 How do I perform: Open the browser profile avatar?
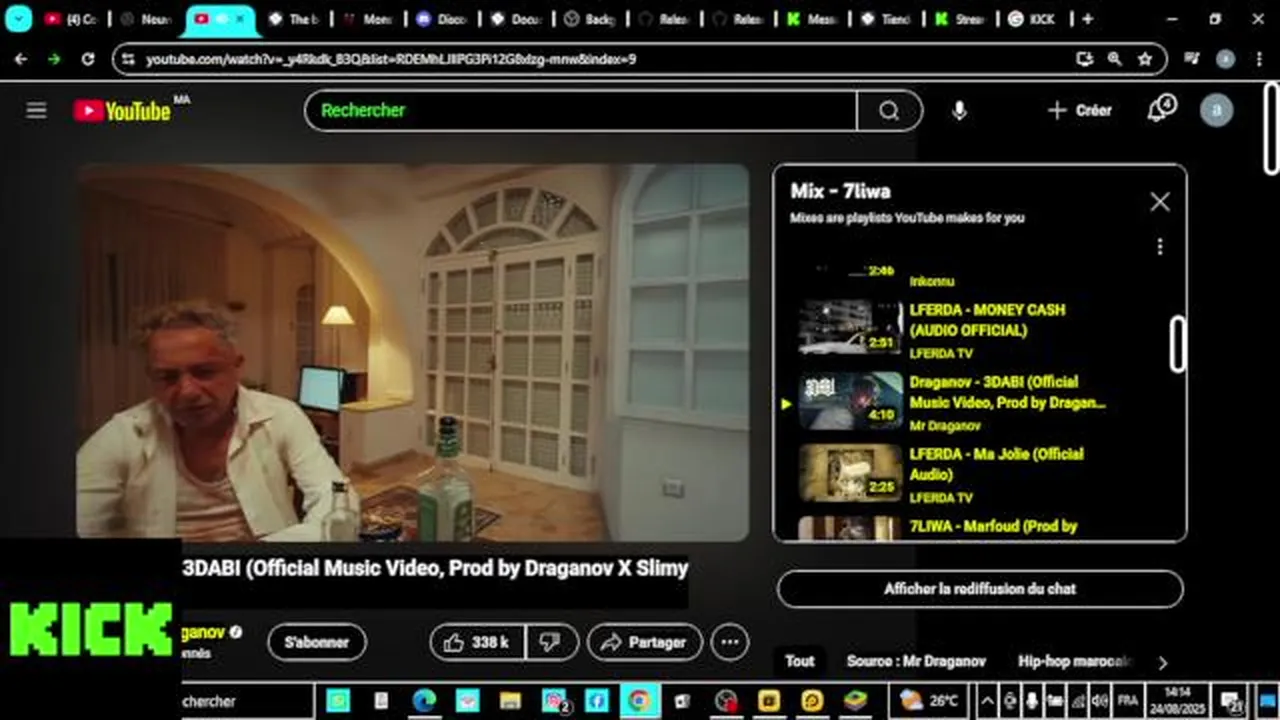point(1225,59)
